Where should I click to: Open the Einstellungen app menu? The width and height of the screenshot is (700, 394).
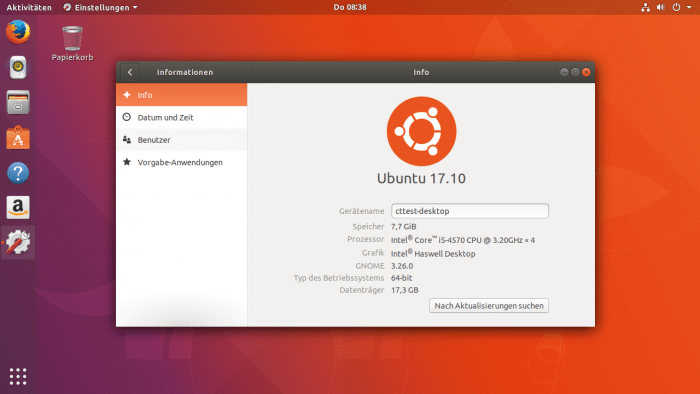(x=100, y=7)
